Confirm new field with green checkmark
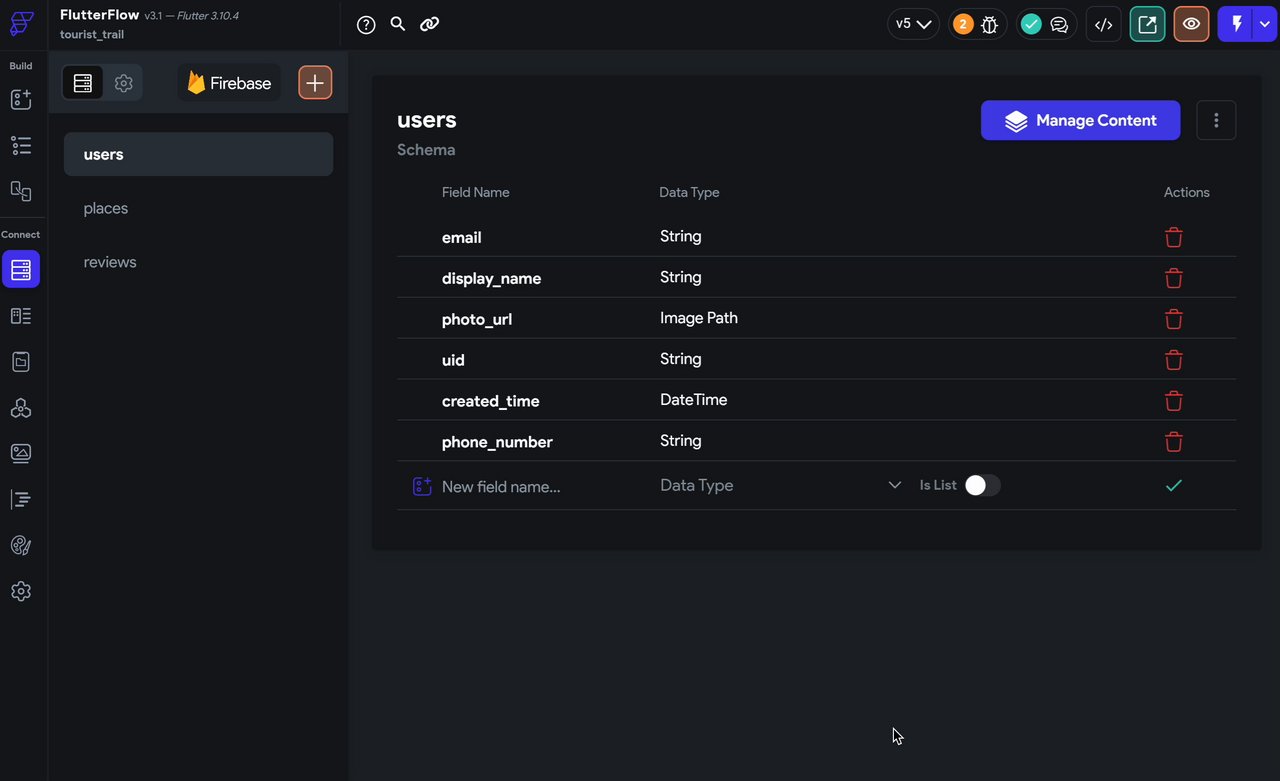The image size is (1280, 781). pos(1174,485)
